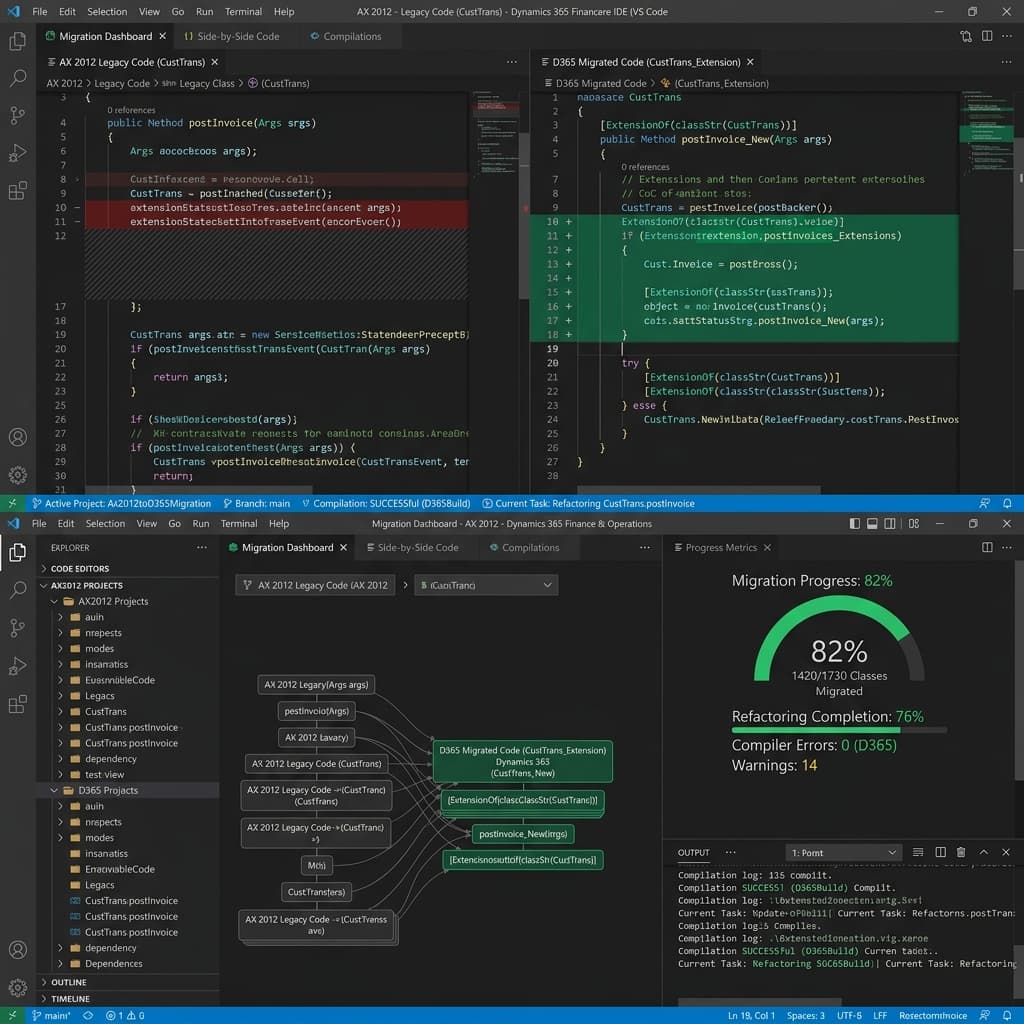Toggle the bottom panel layout button
Screen dimensions: 1024x1024
[872, 524]
